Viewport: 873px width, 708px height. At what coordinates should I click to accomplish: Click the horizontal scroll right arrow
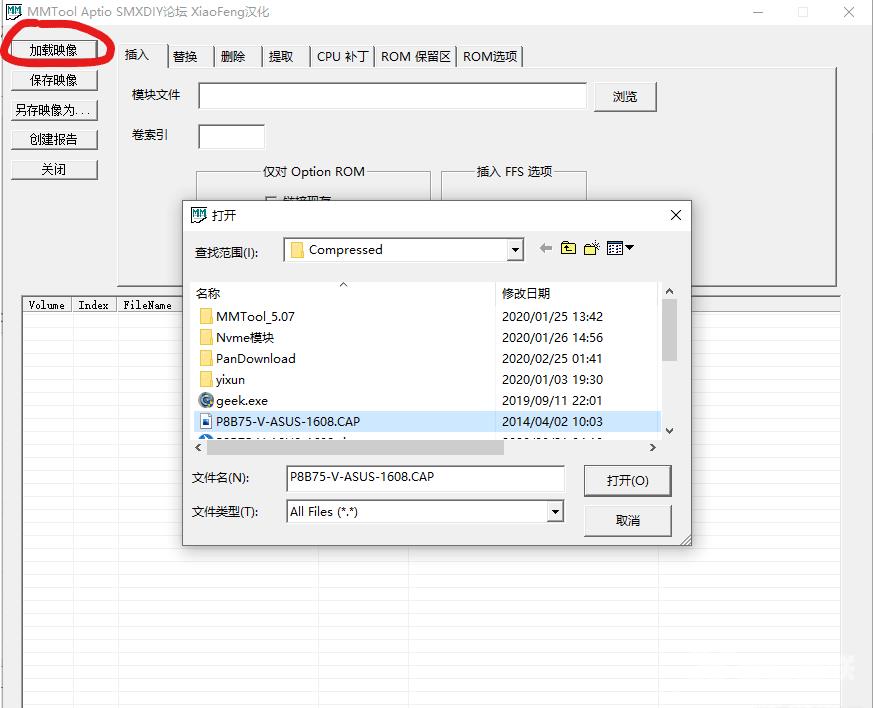[x=653, y=448]
